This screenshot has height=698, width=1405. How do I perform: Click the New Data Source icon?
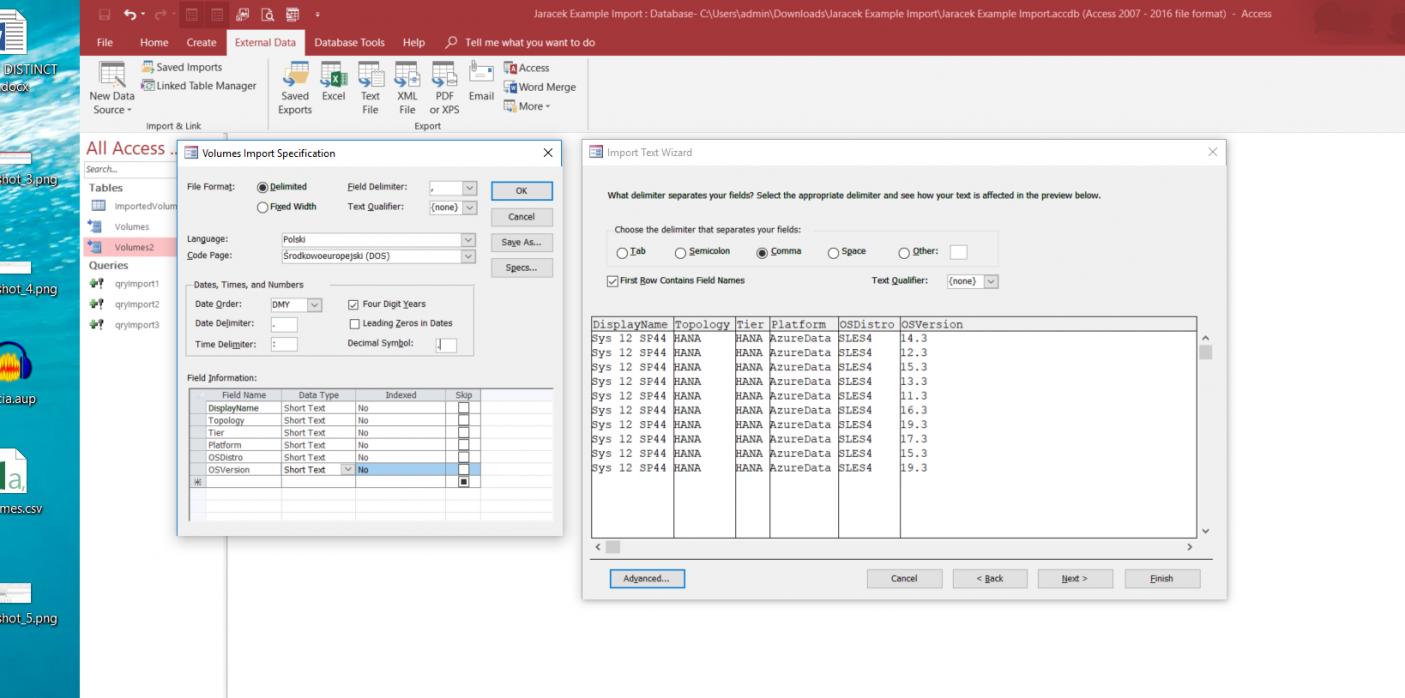click(111, 77)
